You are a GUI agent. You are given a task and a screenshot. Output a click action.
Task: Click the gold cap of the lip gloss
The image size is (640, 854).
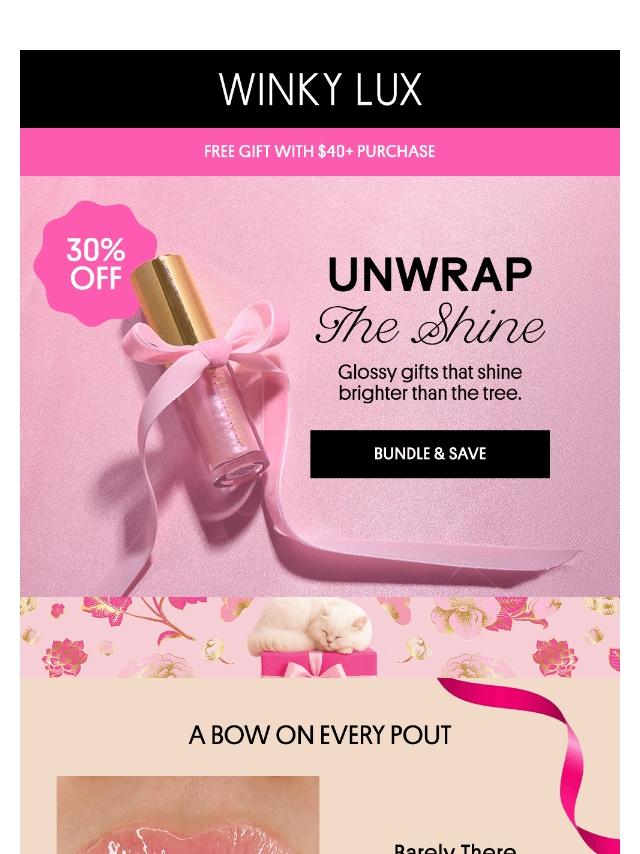(172, 300)
